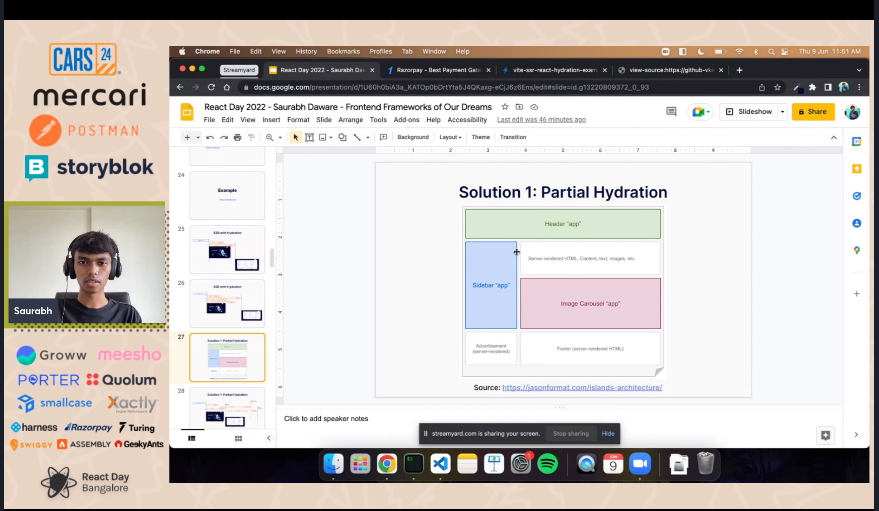Screen dimensions: 879x511
Task: Click the Google Slides home logo
Action: point(187,112)
